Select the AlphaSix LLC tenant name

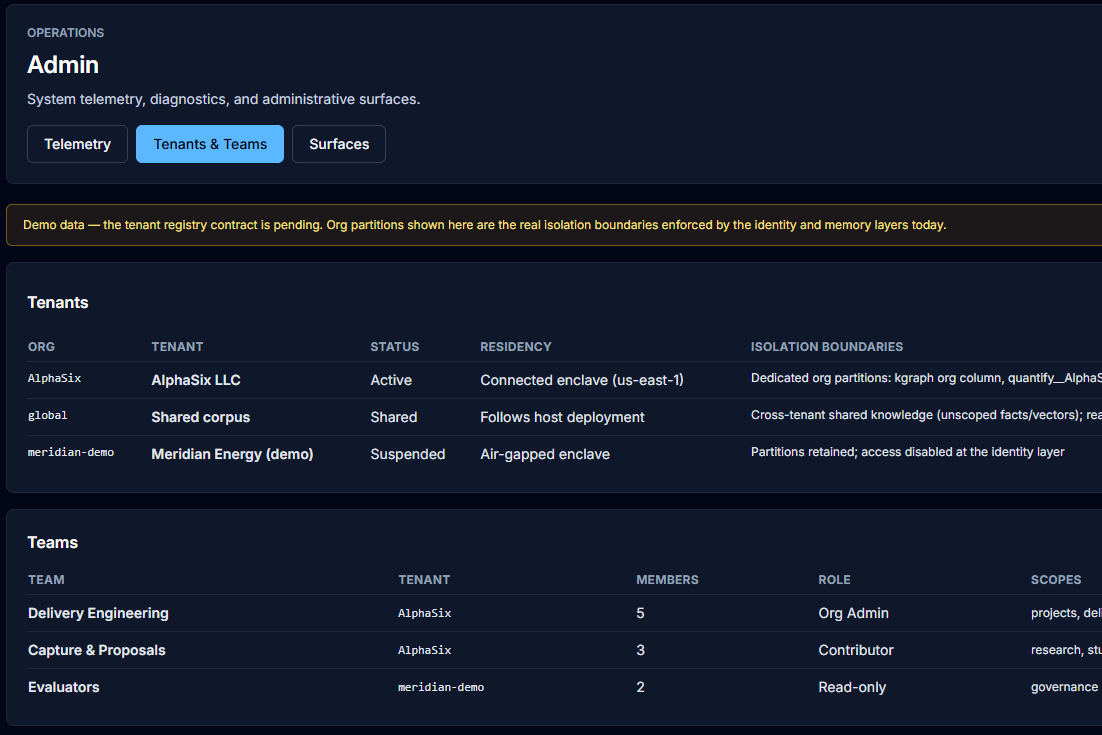click(196, 380)
